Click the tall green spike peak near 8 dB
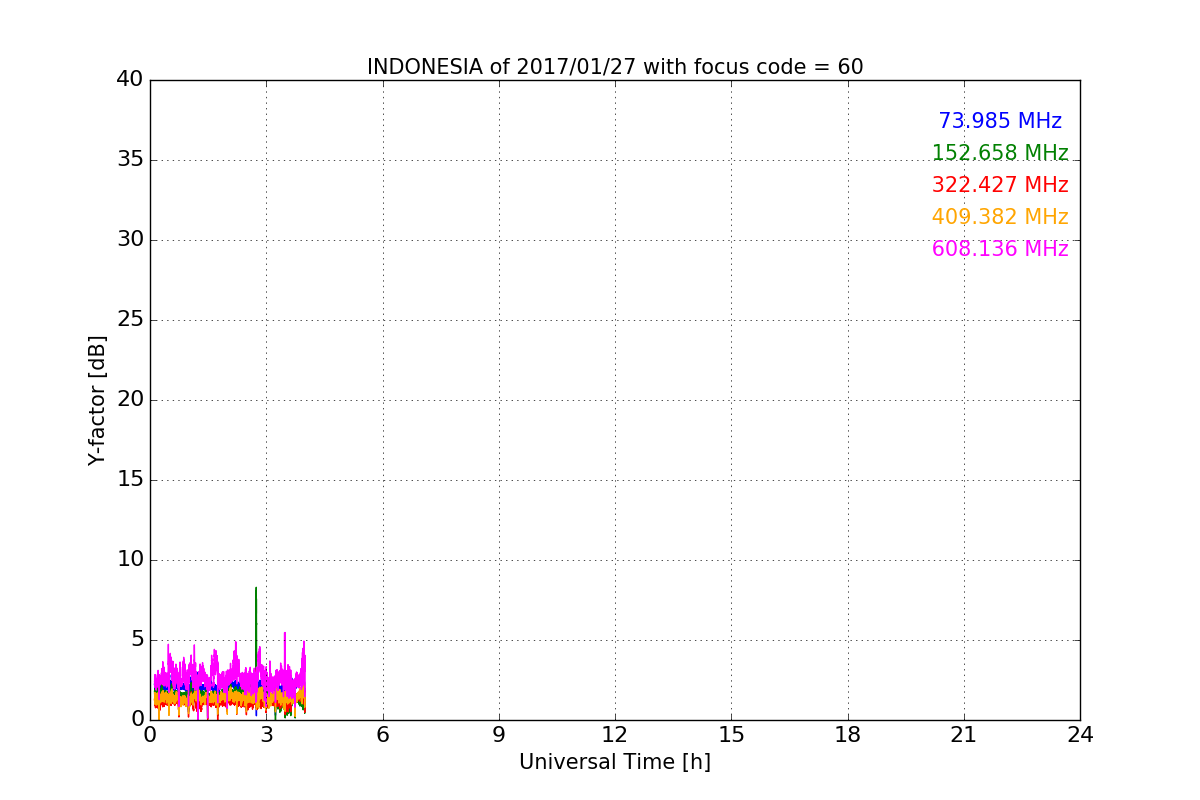Image resolution: width=1200 pixels, height=800 pixels. tap(256, 589)
